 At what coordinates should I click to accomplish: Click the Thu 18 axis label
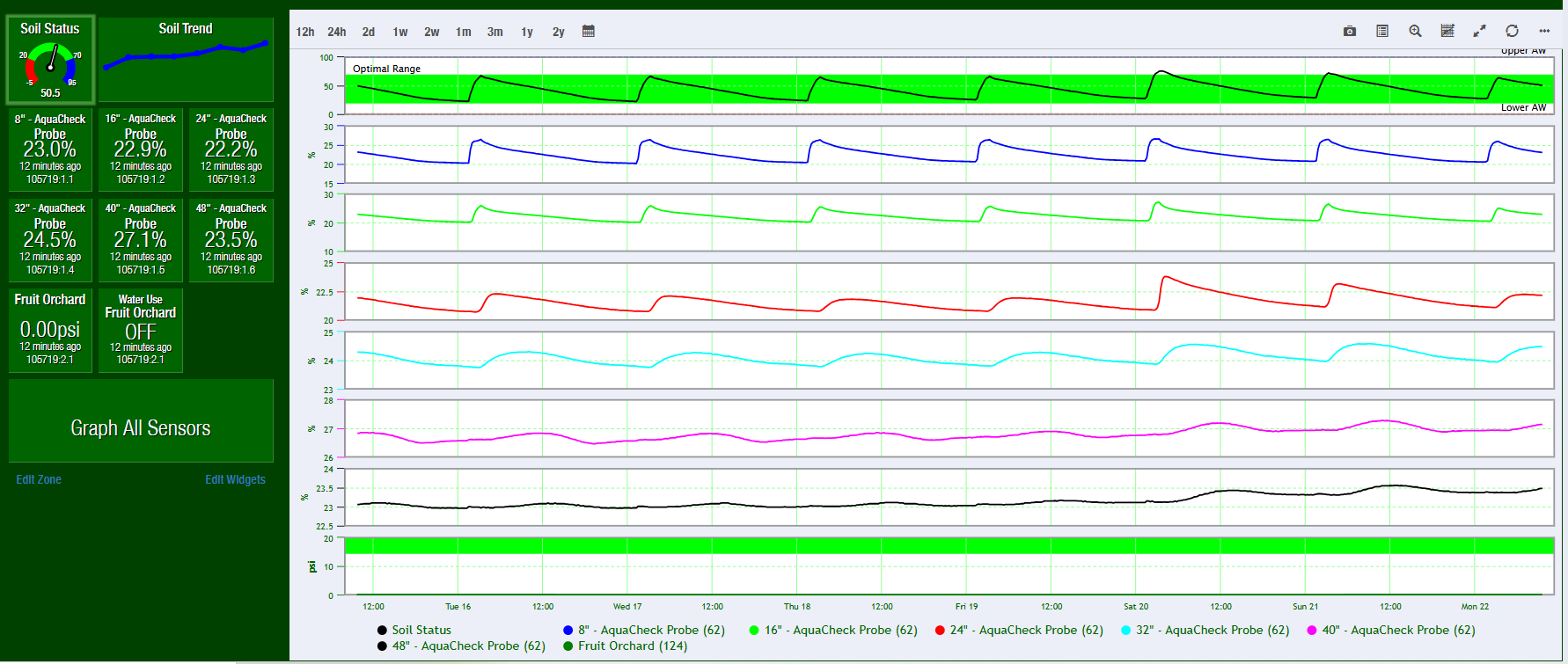tap(797, 606)
